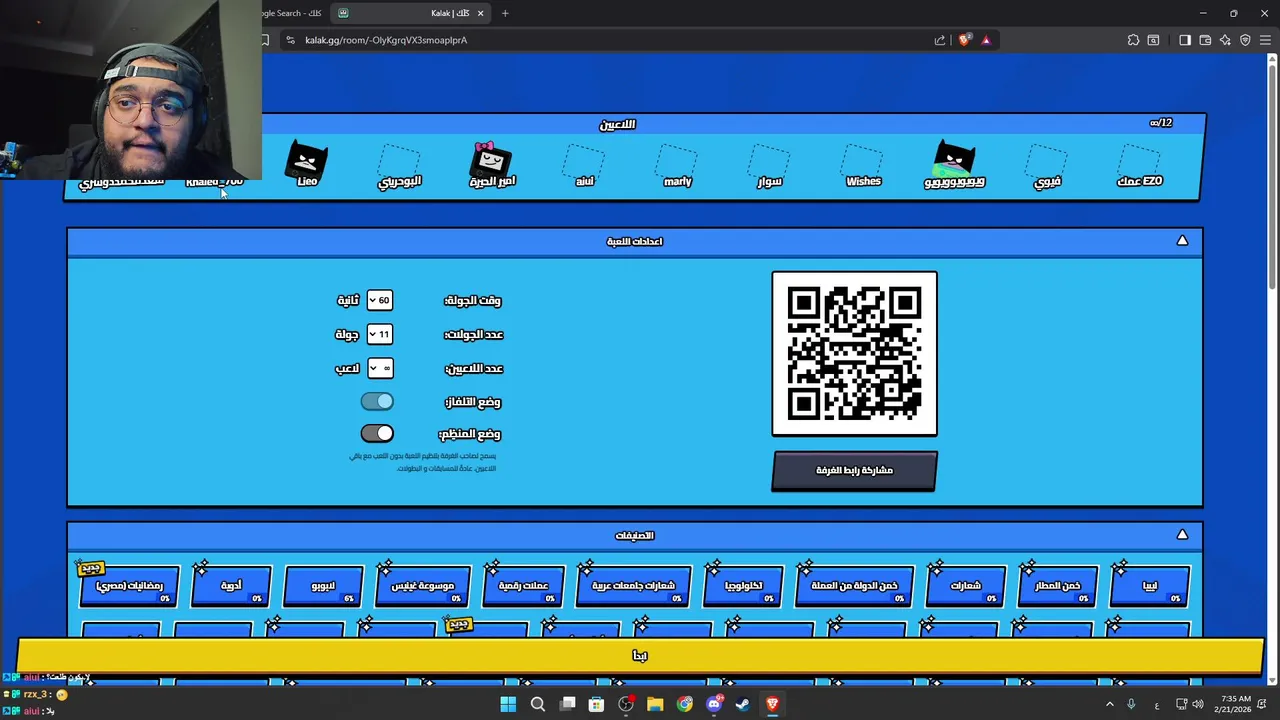
Task: Collapse the التصنيفات section arrow
Action: pos(1182,535)
